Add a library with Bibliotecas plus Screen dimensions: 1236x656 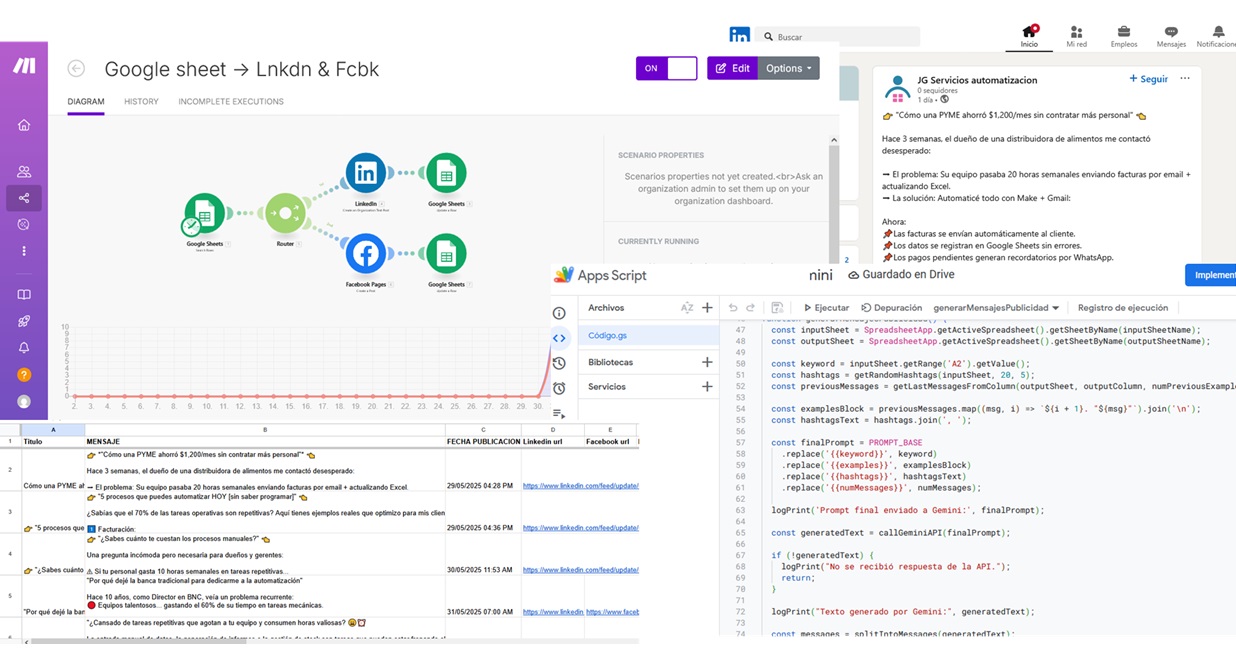tap(707, 362)
